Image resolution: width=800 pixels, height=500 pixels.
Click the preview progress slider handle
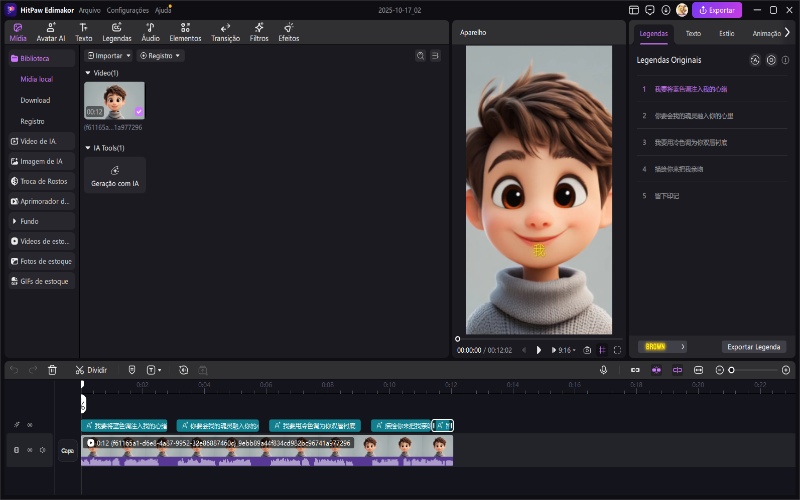(x=457, y=338)
